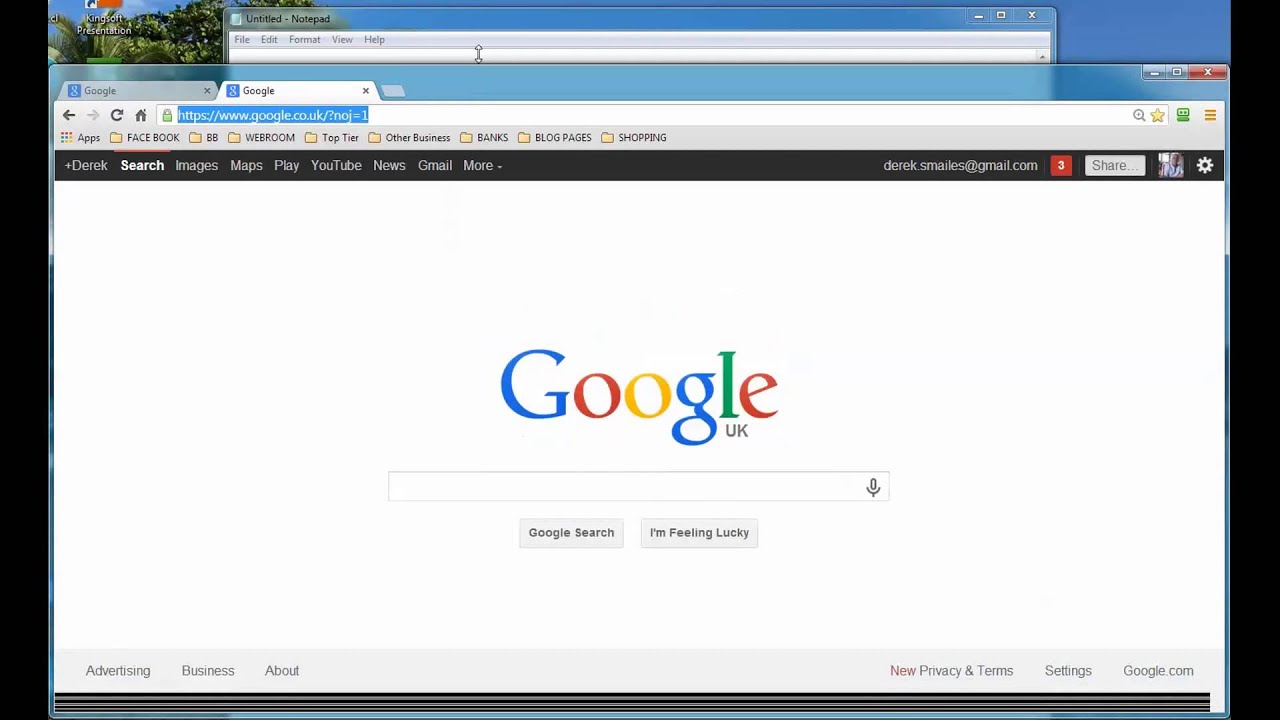This screenshot has height=720, width=1280.
Task: Go to News in the Google bar
Action: tap(389, 166)
